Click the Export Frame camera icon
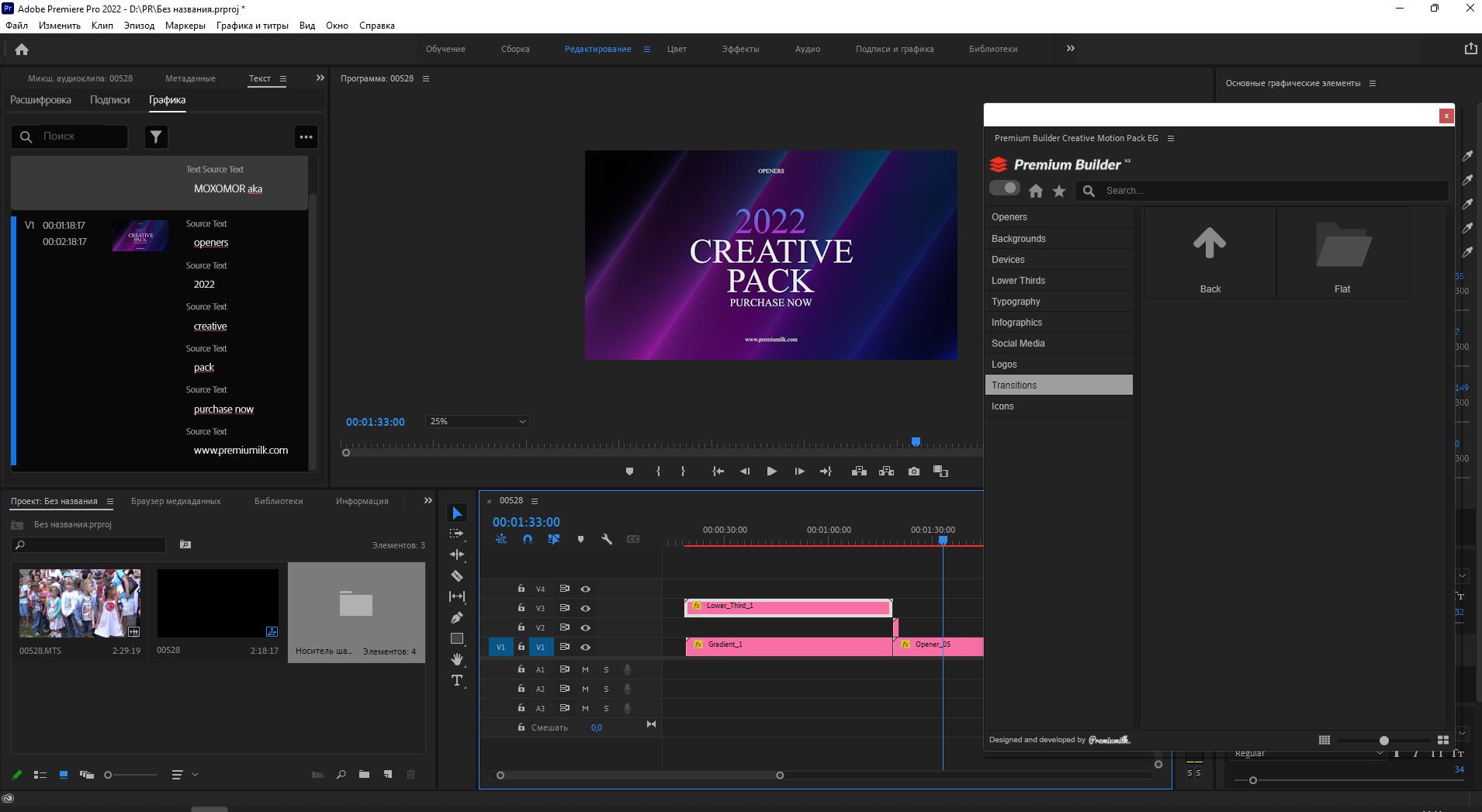The height and width of the screenshot is (812, 1482). point(914,471)
